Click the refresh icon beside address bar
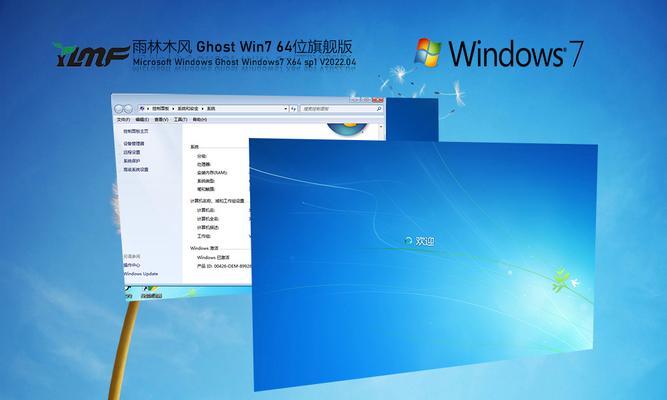This screenshot has height=400, width=667. pos(294,109)
